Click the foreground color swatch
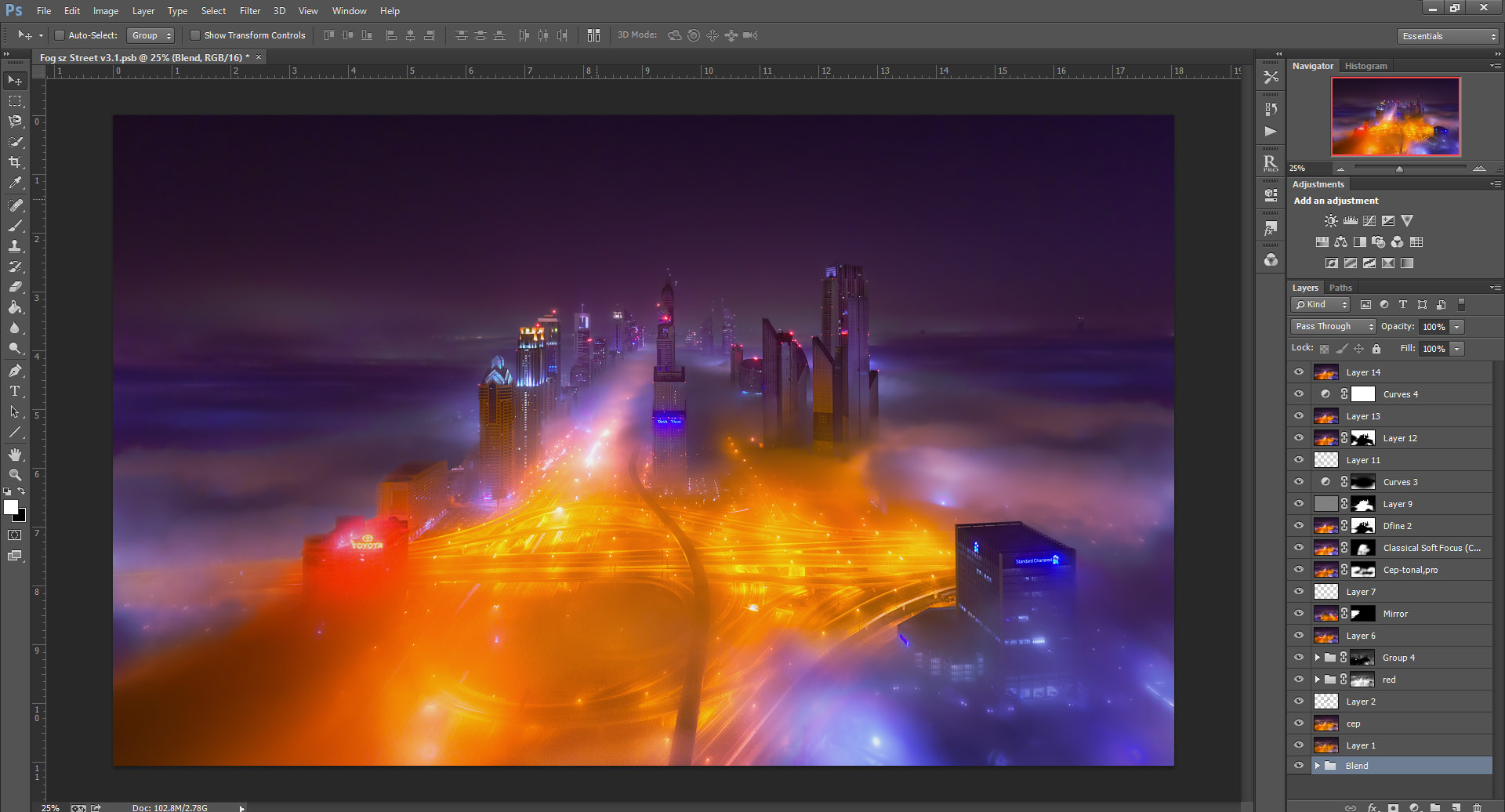1505x812 pixels. click(10, 507)
